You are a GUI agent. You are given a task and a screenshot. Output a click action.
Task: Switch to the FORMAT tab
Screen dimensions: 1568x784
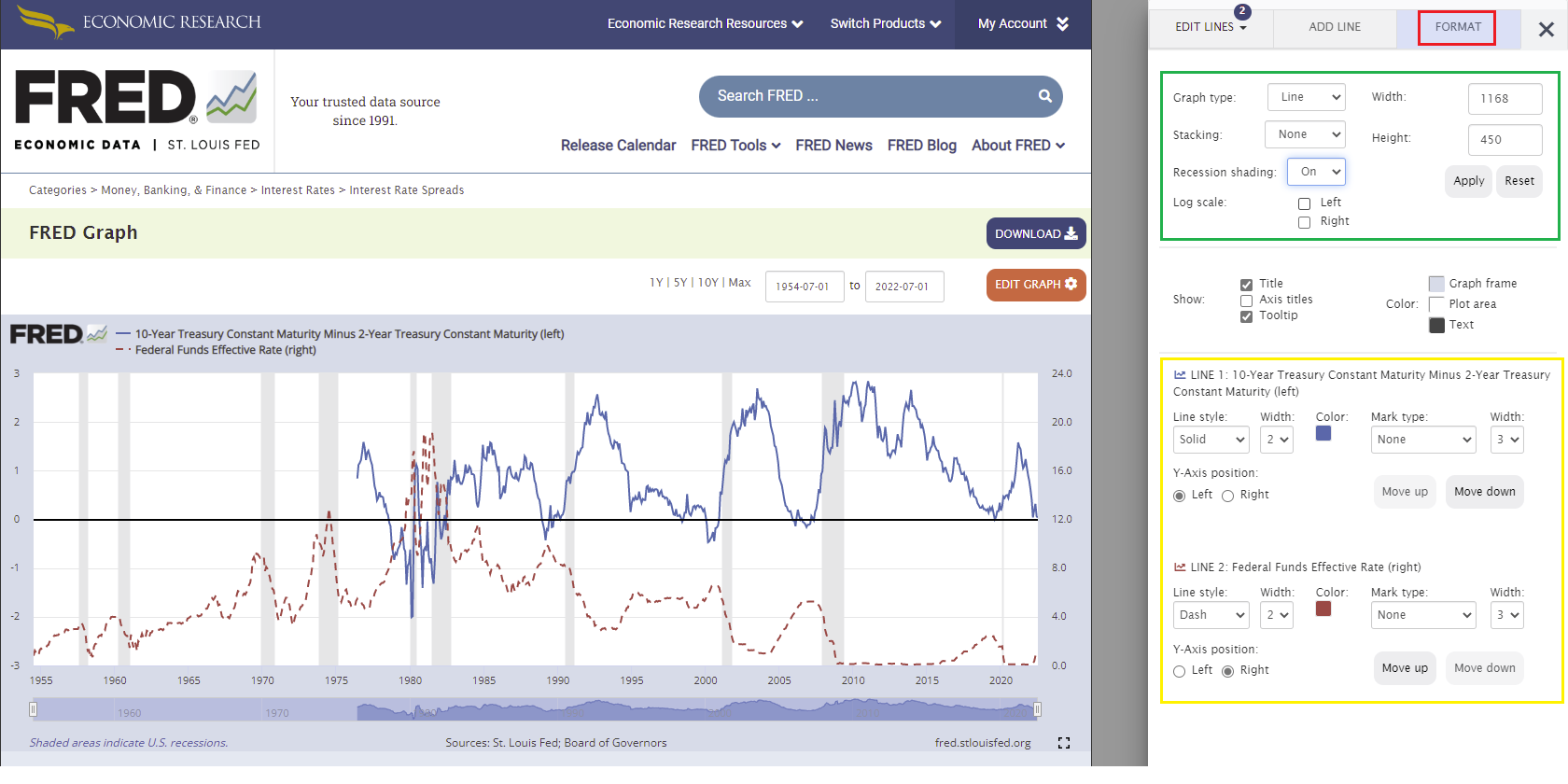(1458, 27)
